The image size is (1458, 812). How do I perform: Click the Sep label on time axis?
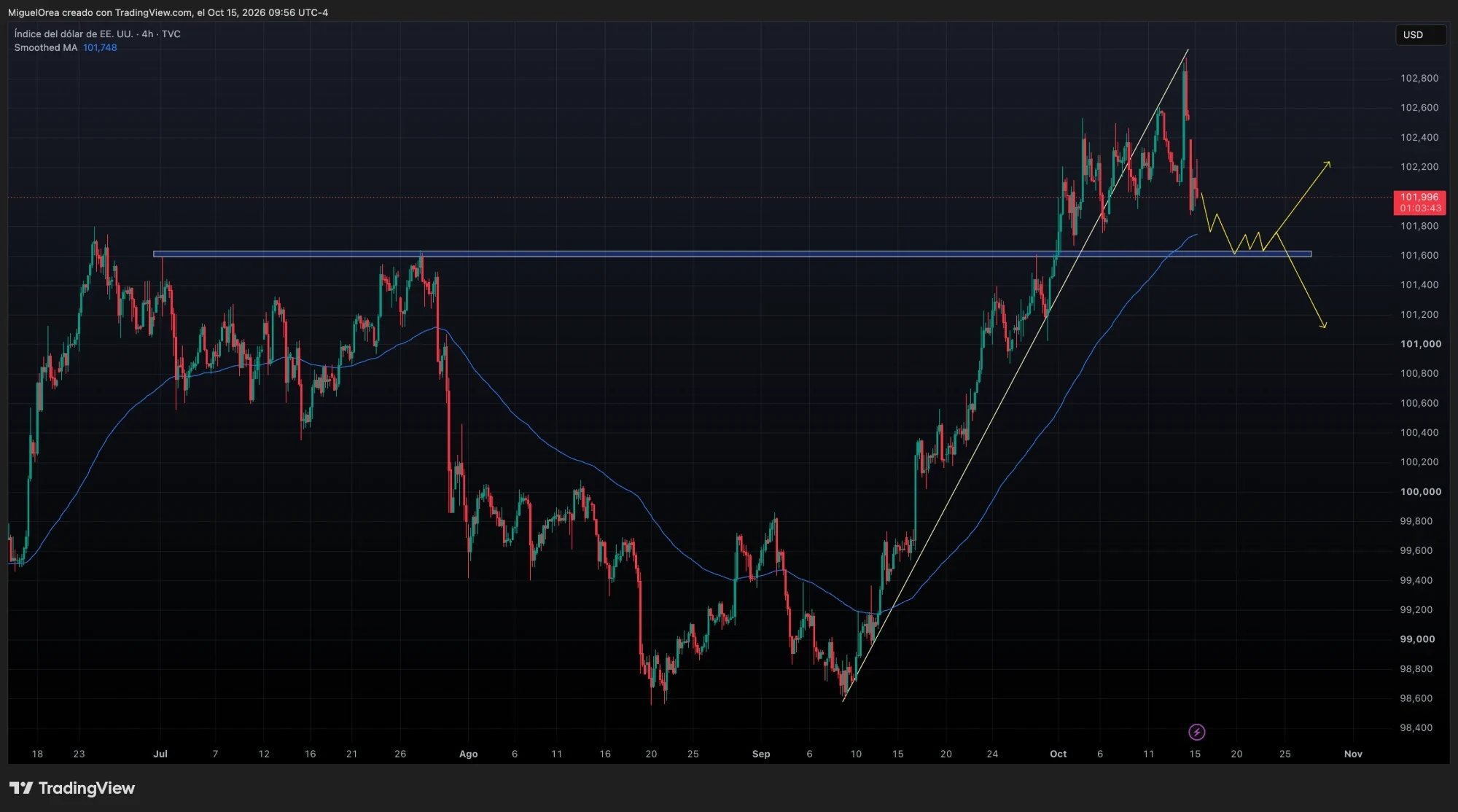point(761,754)
